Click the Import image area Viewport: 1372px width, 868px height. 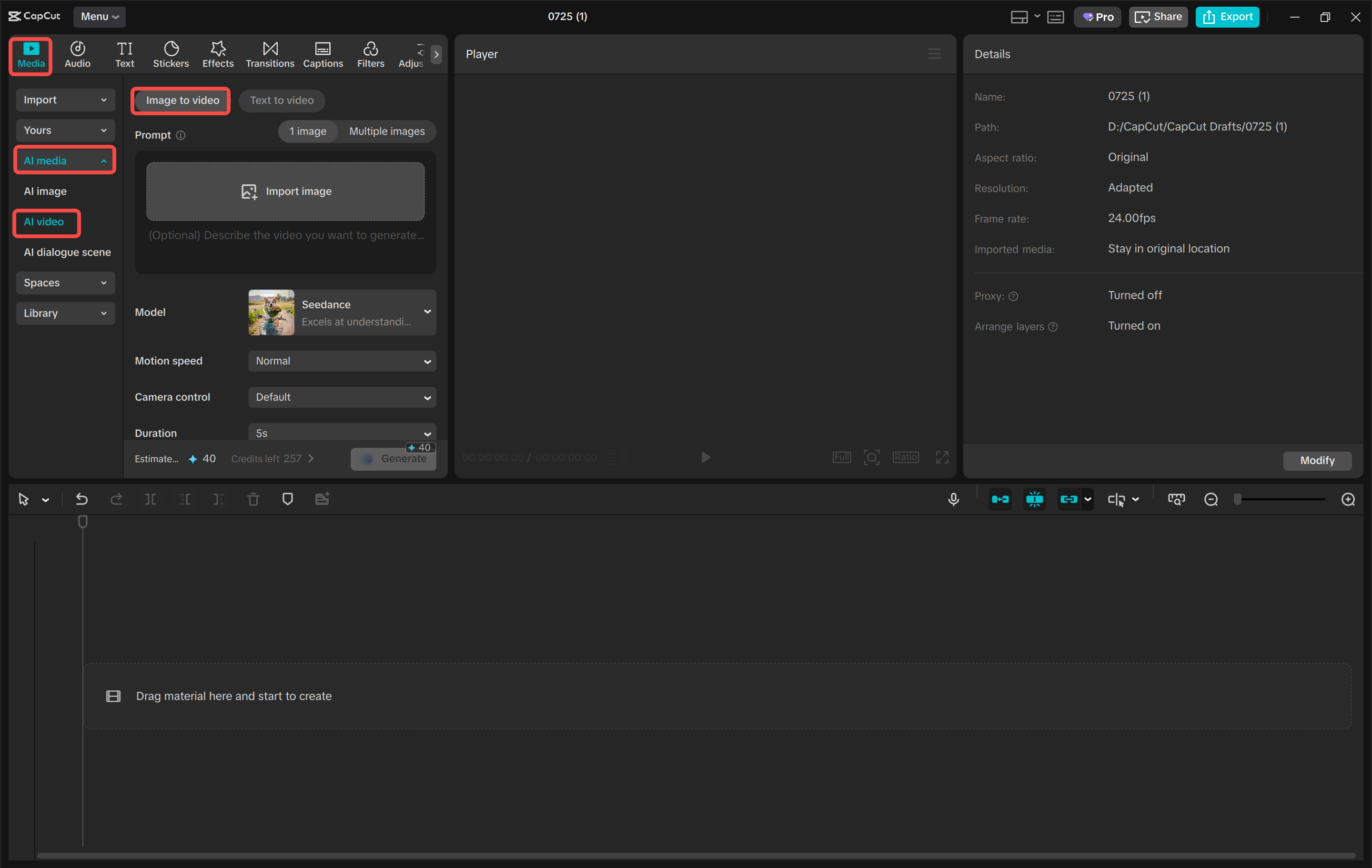pyautogui.click(x=285, y=191)
